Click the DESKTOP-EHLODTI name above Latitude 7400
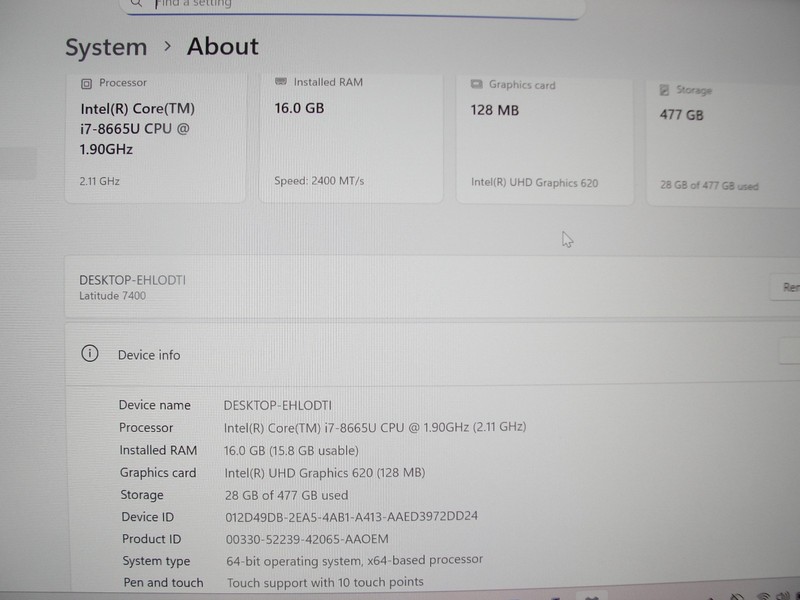Screen dimensions: 800x600 [132, 280]
